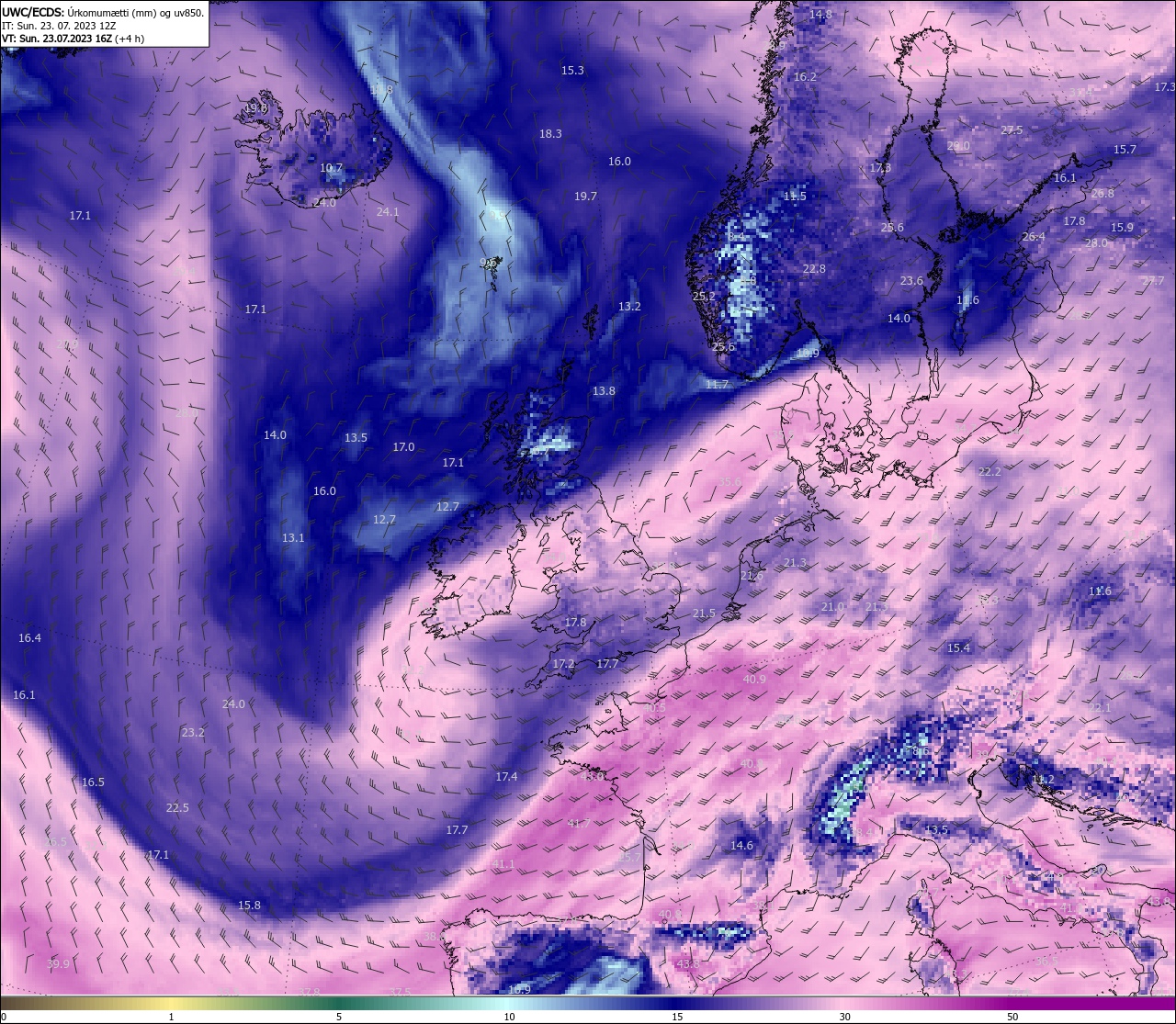
Task: Click the 17.4 value west of Brittany
Action: (506, 777)
